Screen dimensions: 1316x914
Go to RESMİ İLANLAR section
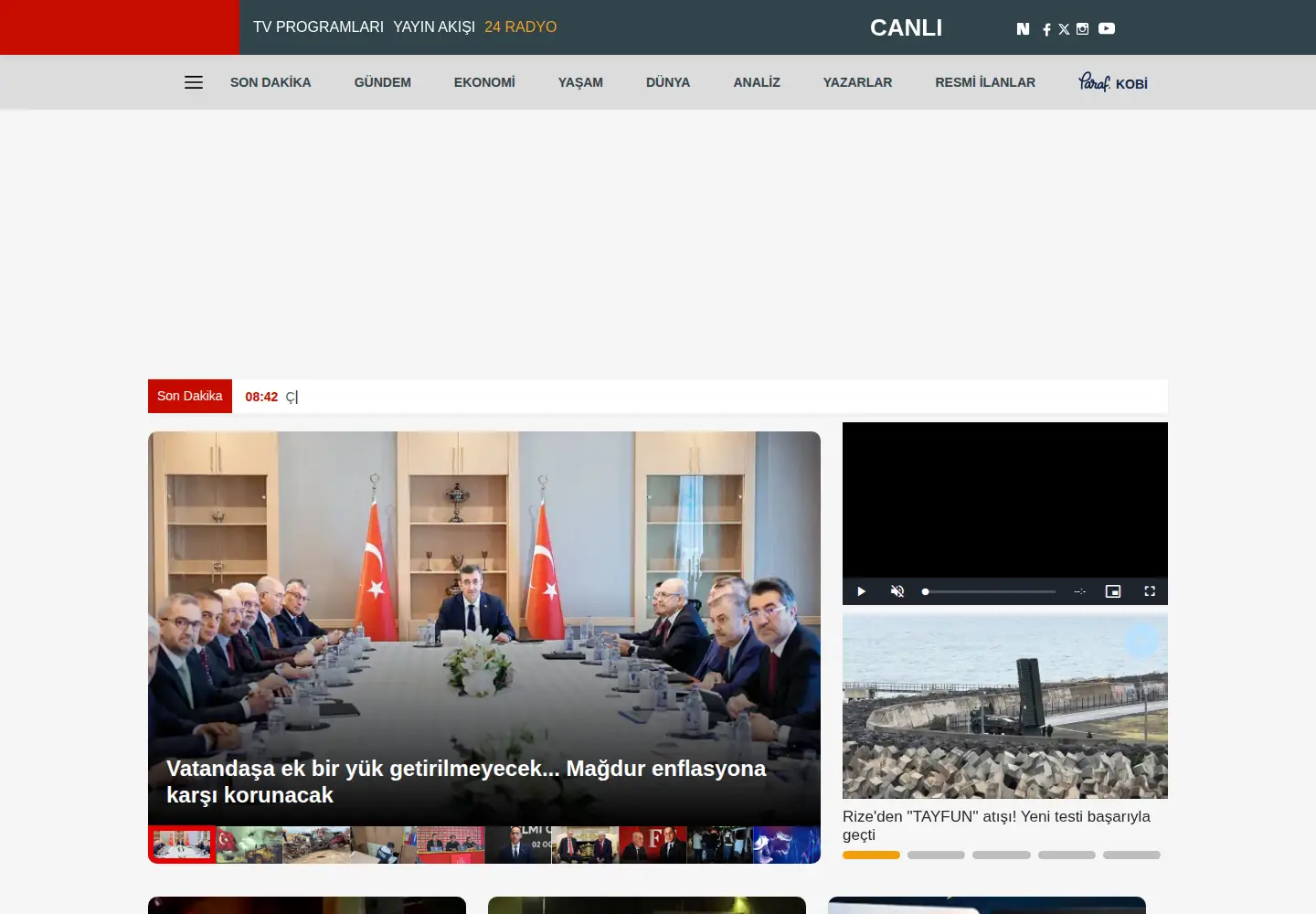(x=985, y=82)
